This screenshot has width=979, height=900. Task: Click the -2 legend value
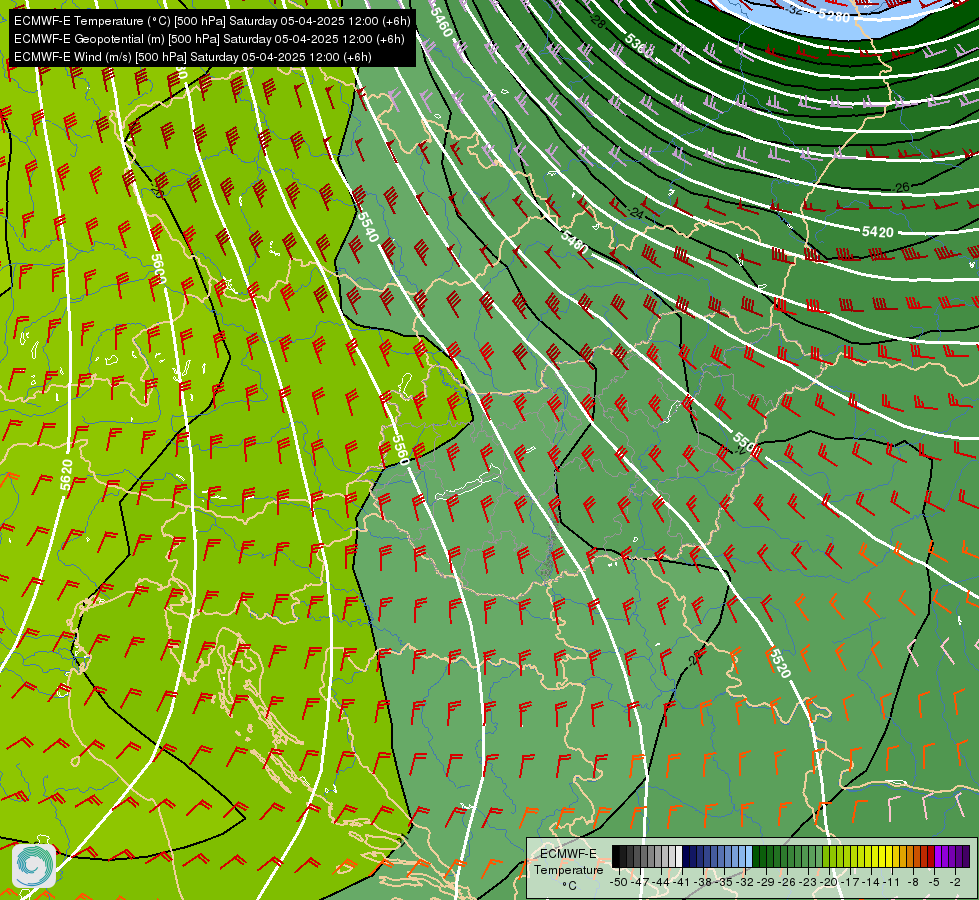[955, 882]
